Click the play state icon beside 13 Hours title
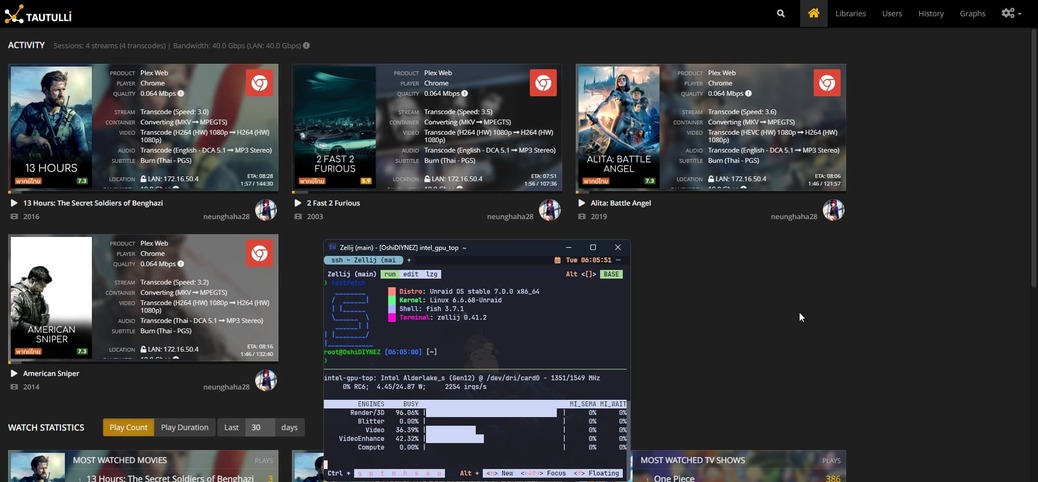 pyautogui.click(x=14, y=203)
